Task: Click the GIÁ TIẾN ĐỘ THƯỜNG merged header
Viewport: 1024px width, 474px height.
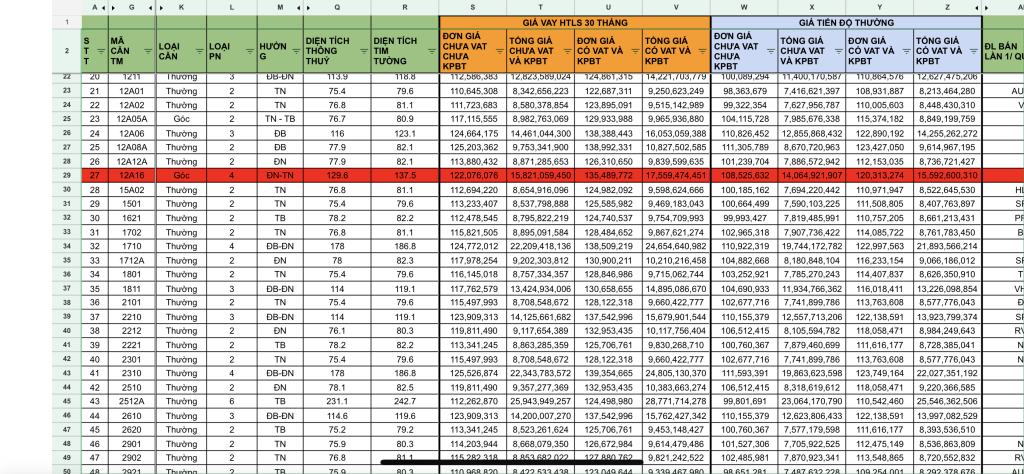Action: (846, 22)
